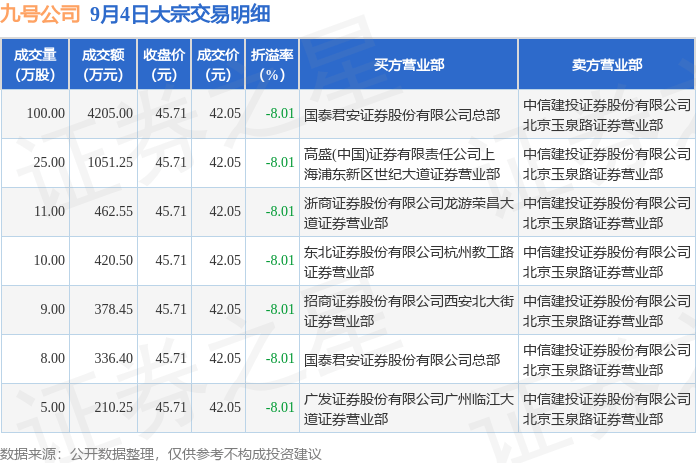This screenshot has height=463, width=696.
Task: Click seller 中信建投证券 cell in the 9.00 row
Action: coord(607,311)
